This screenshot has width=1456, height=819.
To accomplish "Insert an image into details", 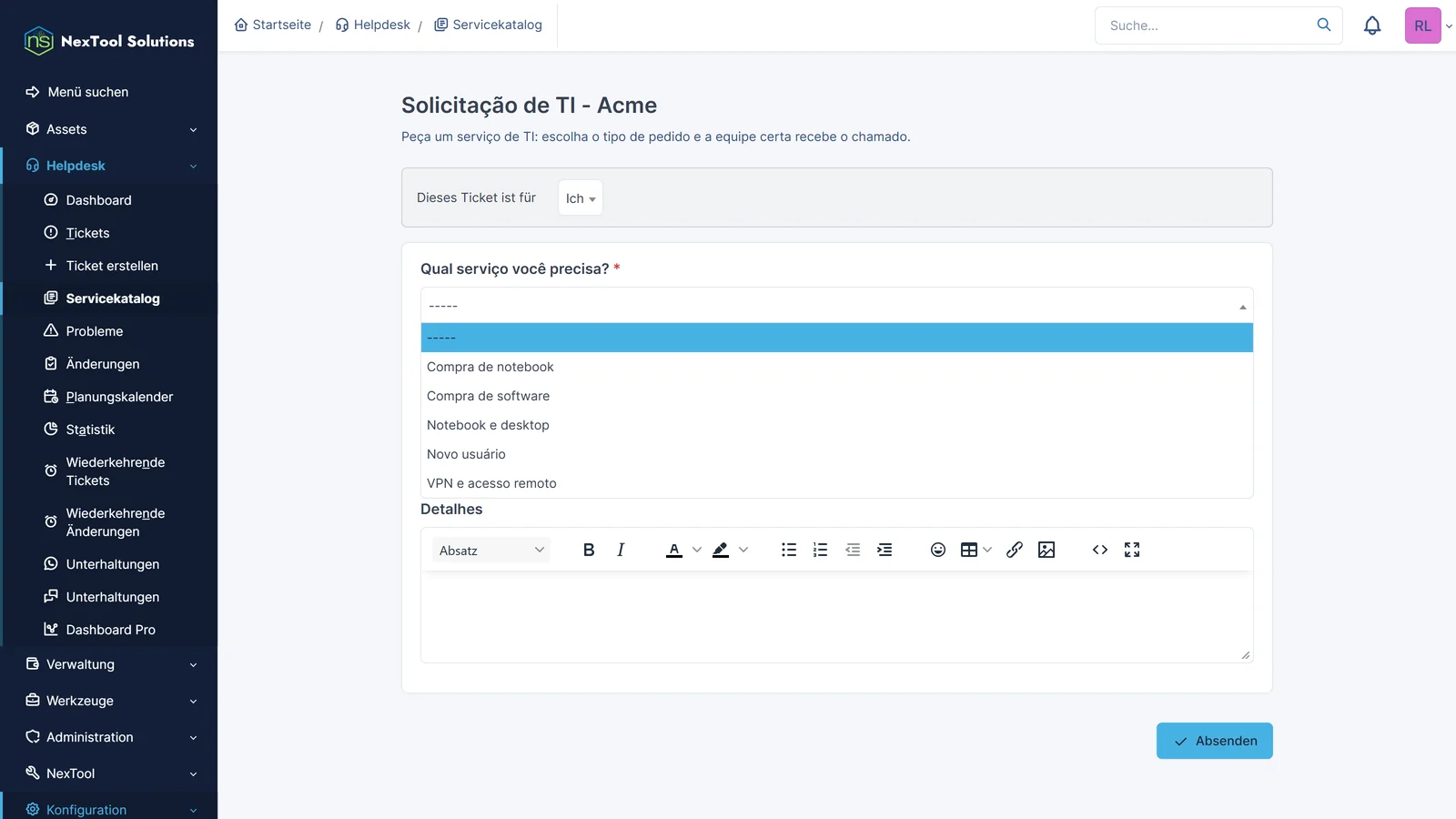I will coord(1046,550).
